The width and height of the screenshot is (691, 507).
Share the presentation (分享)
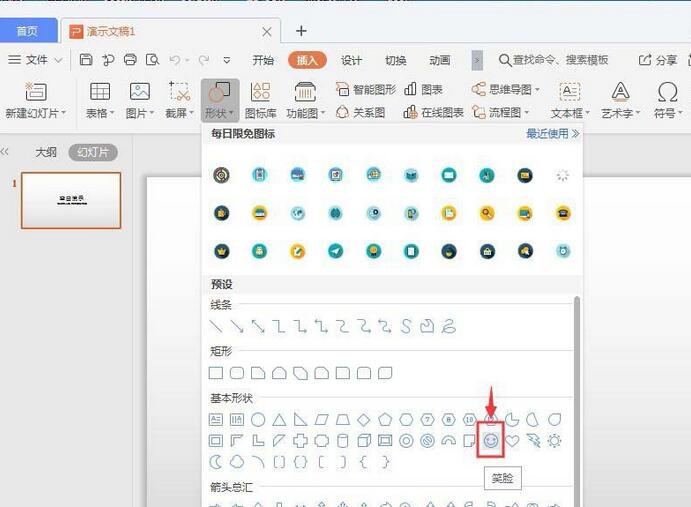658,60
